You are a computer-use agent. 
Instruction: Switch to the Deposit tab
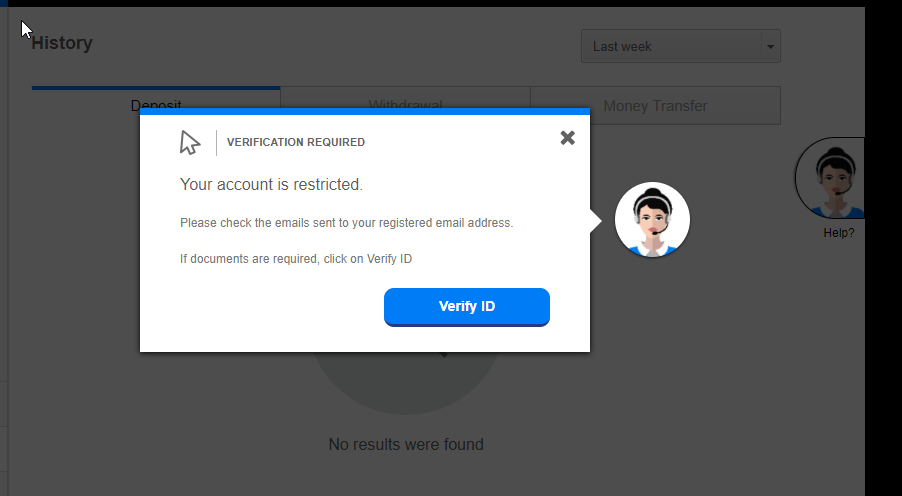156,105
